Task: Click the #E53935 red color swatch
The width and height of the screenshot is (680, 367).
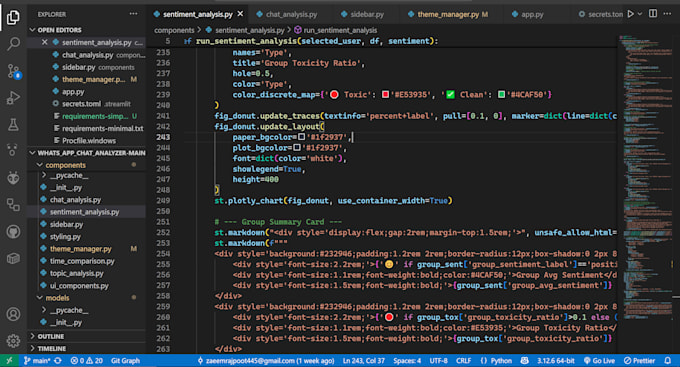Action: (x=385, y=94)
